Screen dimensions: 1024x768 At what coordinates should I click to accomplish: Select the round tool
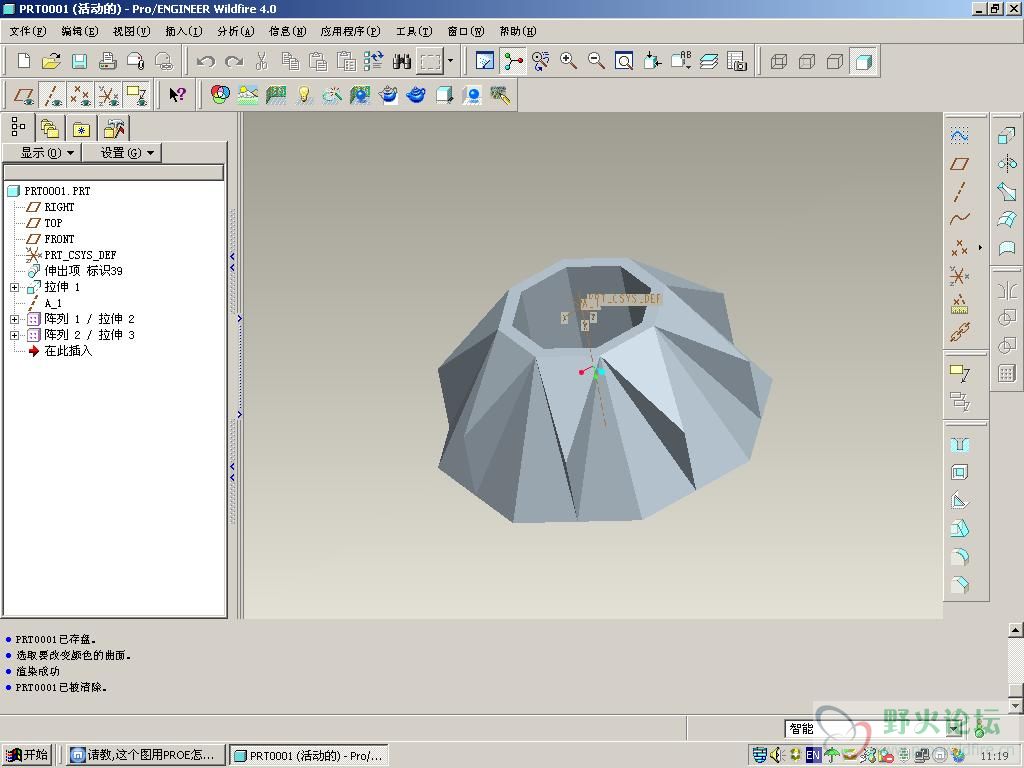[x=959, y=556]
